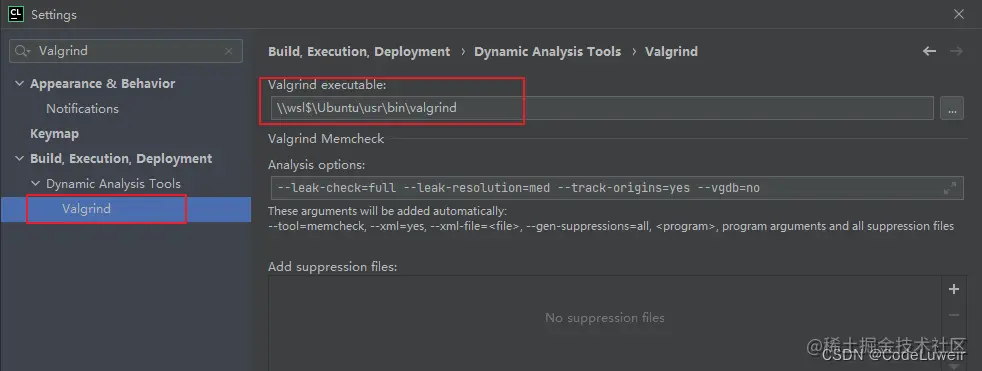Click Build, Execution, Deployment breadcrumb
The height and width of the screenshot is (371, 982).
[x=359, y=51]
